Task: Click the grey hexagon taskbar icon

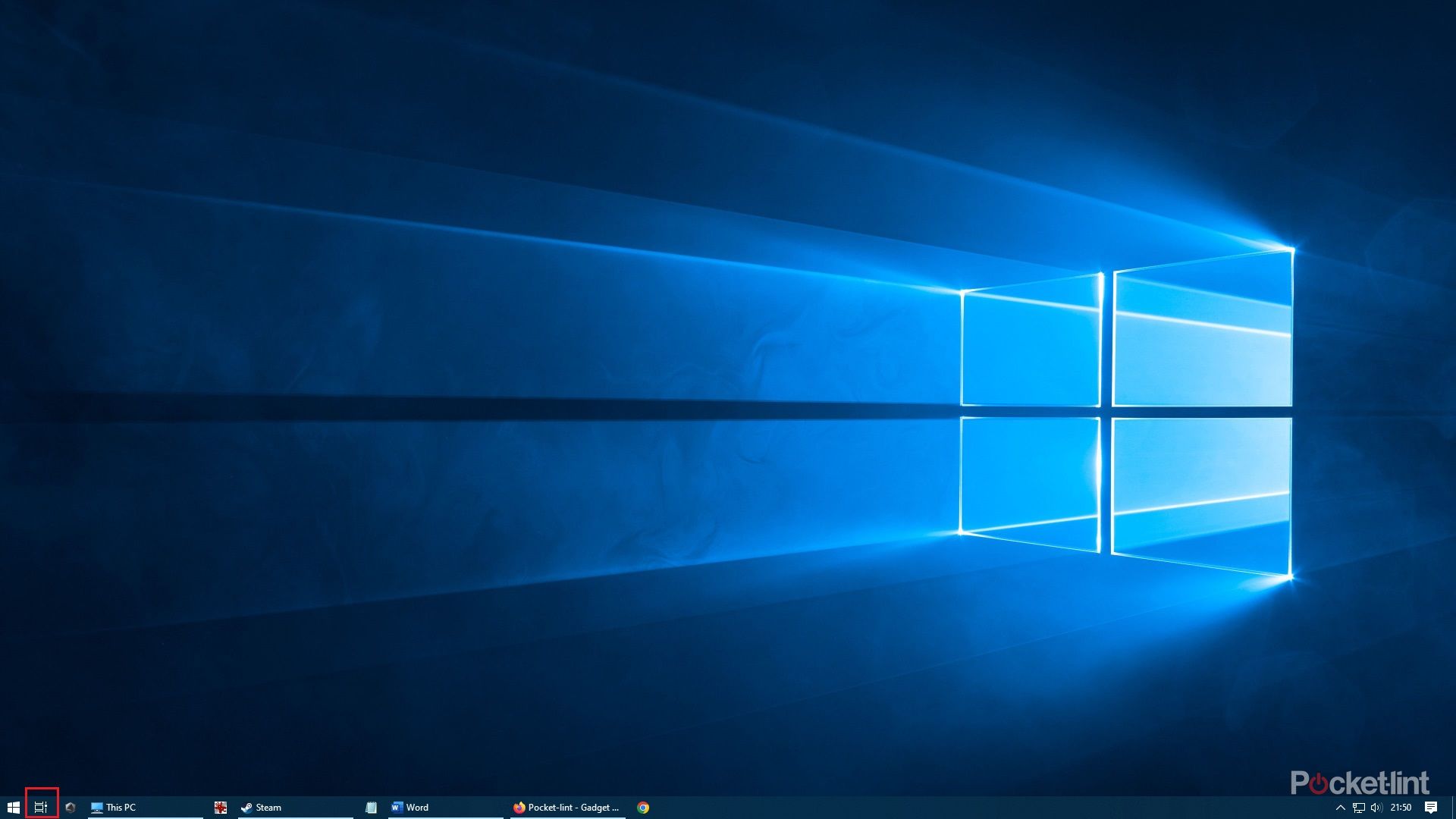Action: click(71, 808)
